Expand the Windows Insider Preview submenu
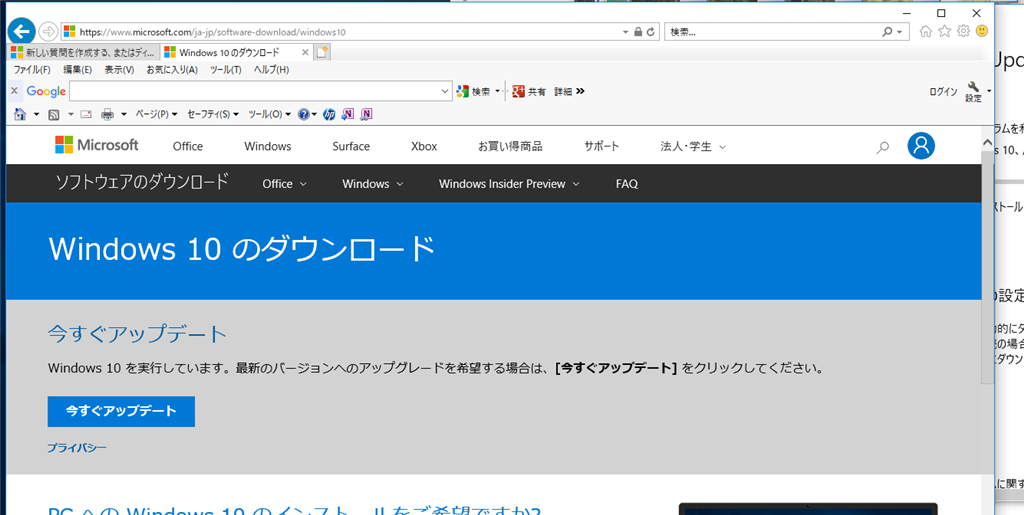Screen dimensions: 1024x515 [x=509, y=184]
